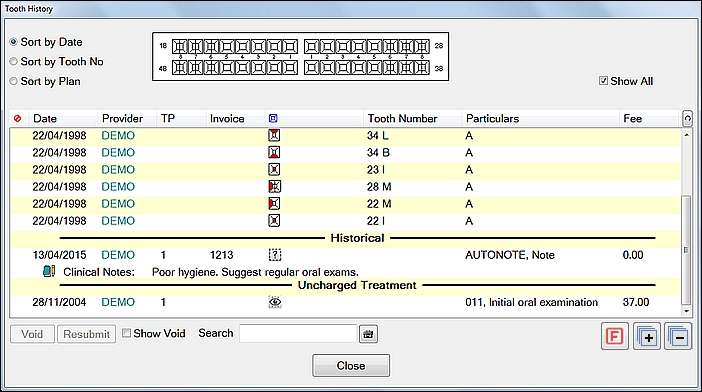Image resolution: width=702 pixels, height=392 pixels.
Task: Click AUTONOTE, Note particulars text
Action: (x=510, y=255)
